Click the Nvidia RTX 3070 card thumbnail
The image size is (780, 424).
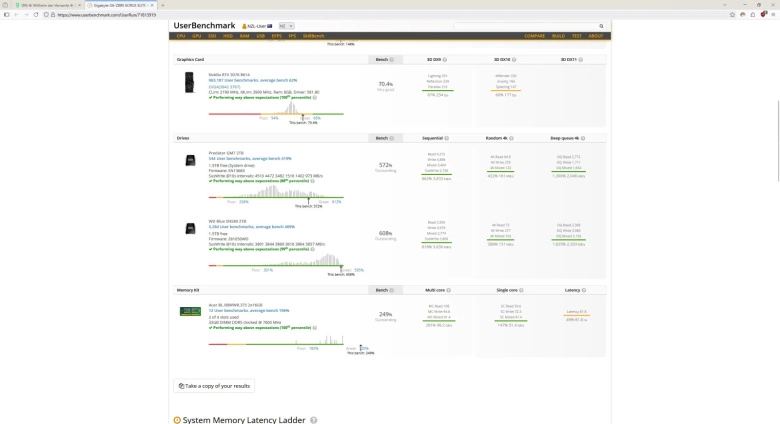tap(189, 83)
